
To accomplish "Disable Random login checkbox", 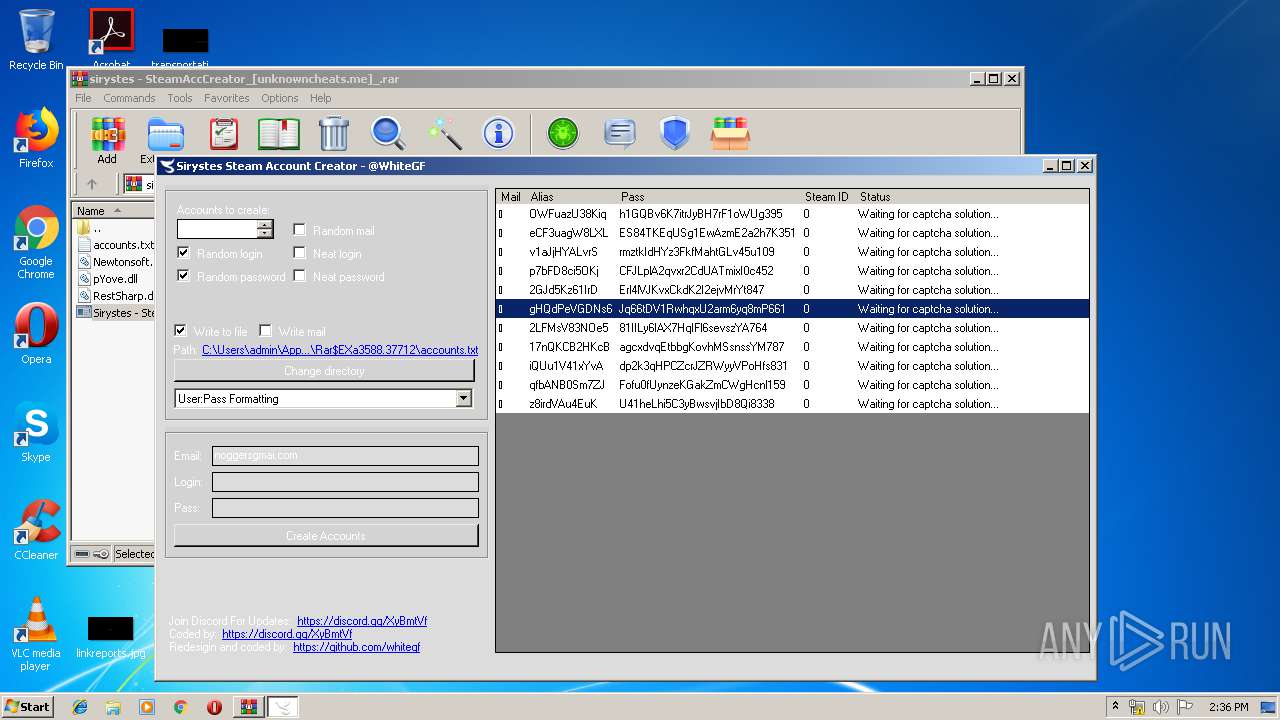I will (183, 253).
